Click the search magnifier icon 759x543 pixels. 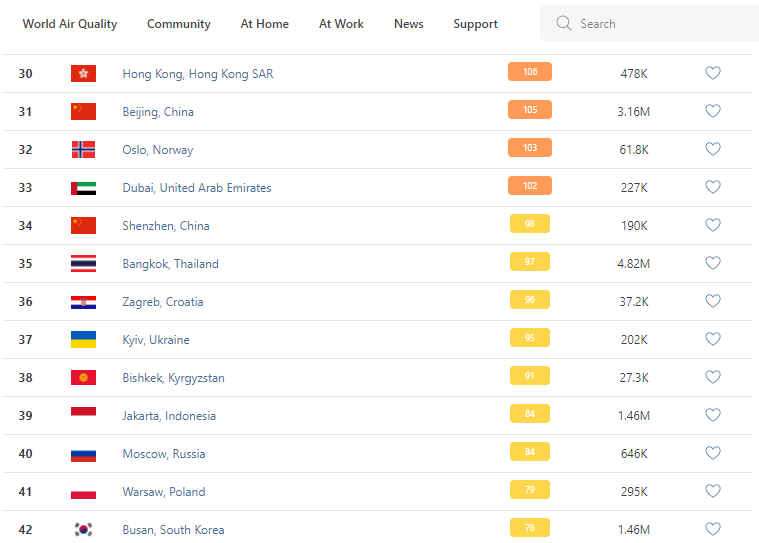click(564, 23)
